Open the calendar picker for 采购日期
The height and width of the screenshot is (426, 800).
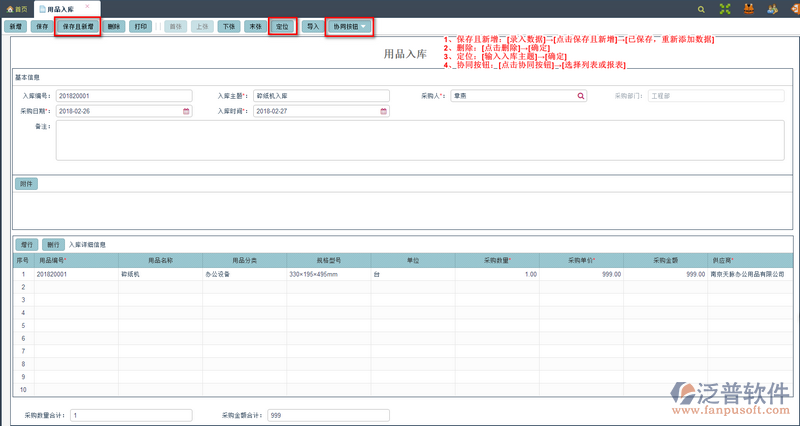[x=186, y=111]
